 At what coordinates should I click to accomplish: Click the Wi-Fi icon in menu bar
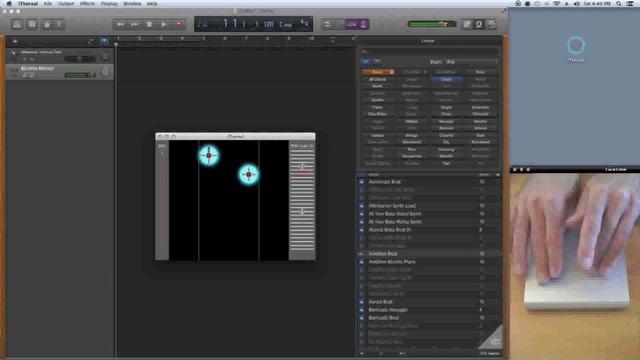556,4
